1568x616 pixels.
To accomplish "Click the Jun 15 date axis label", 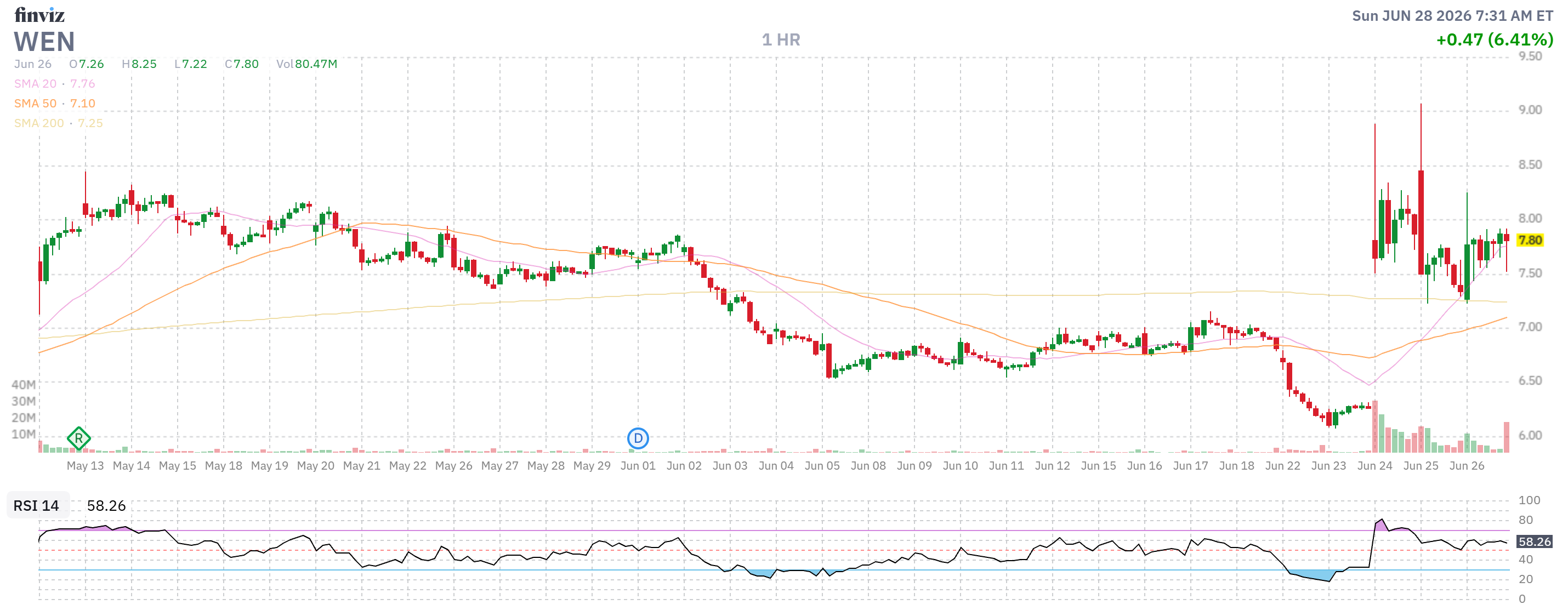I will 1099,466.
